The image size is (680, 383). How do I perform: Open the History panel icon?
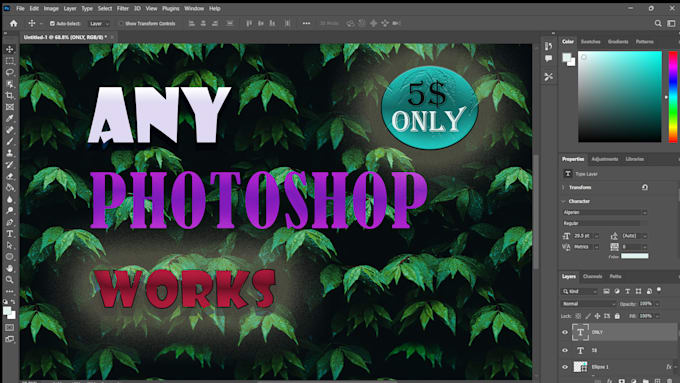point(548,46)
